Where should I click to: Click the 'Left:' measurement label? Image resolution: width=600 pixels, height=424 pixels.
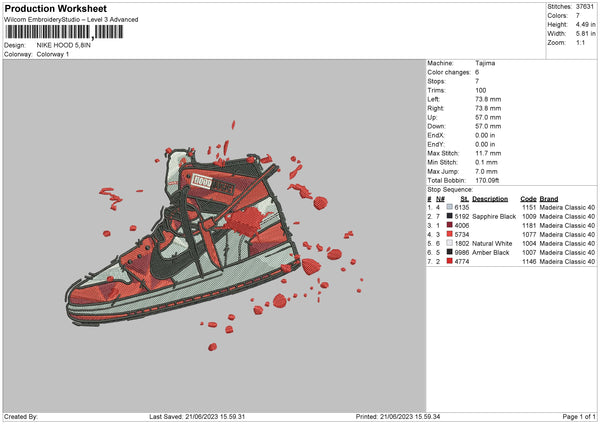click(x=433, y=99)
